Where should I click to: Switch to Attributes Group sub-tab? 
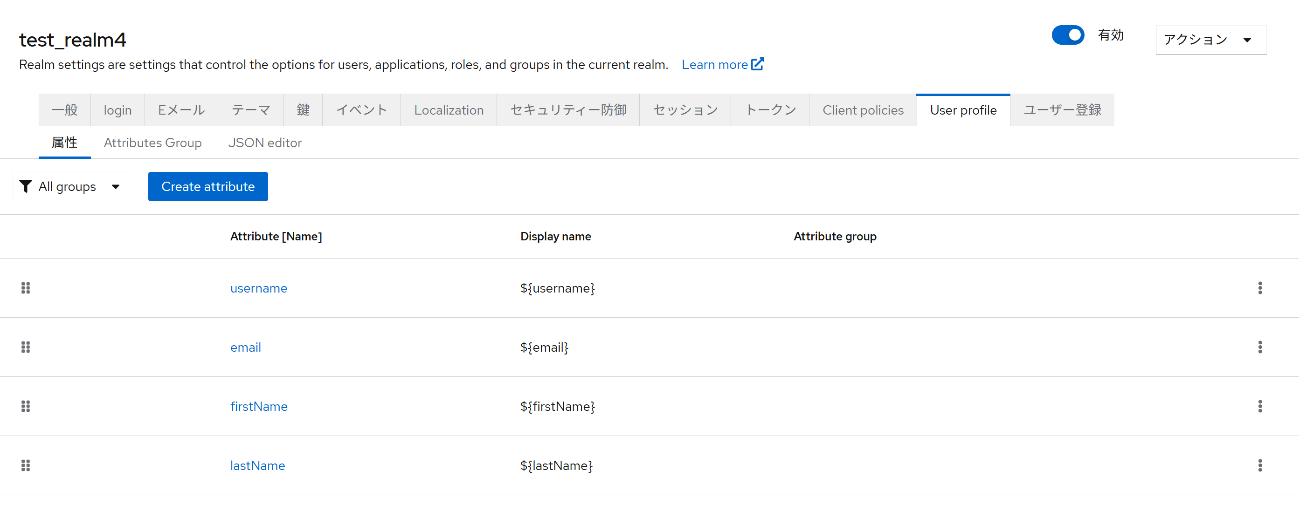pos(153,143)
